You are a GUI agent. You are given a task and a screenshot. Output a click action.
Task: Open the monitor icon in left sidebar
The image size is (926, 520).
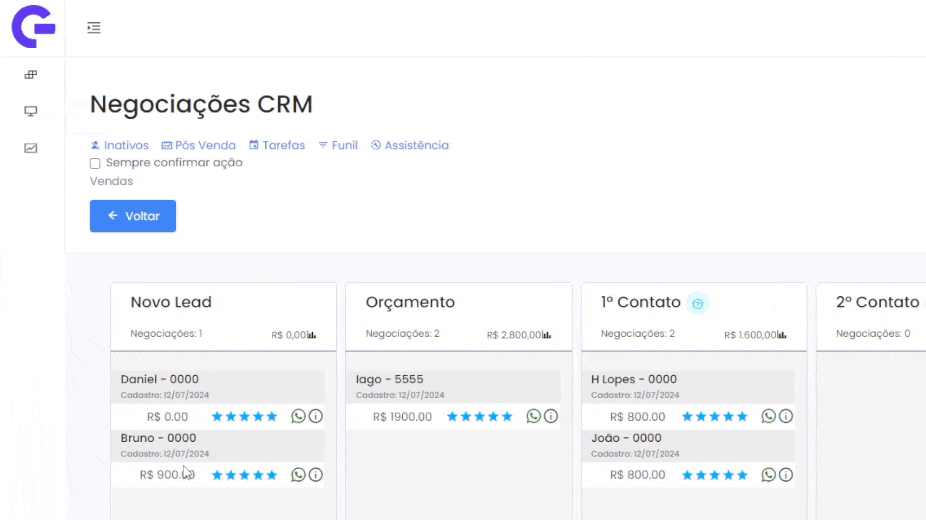(x=31, y=111)
